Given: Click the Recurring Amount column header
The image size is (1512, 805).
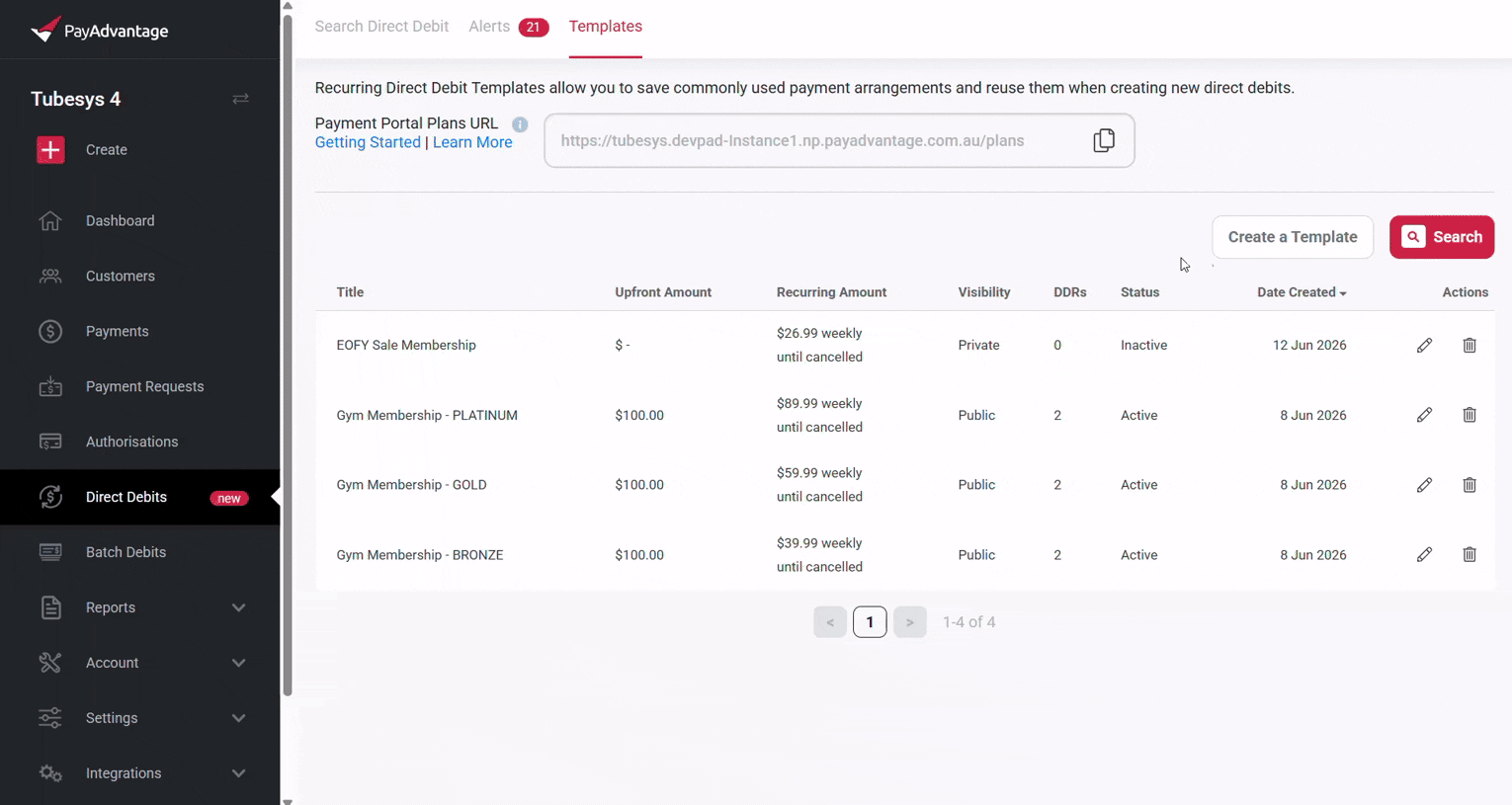Looking at the screenshot, I should 831,292.
